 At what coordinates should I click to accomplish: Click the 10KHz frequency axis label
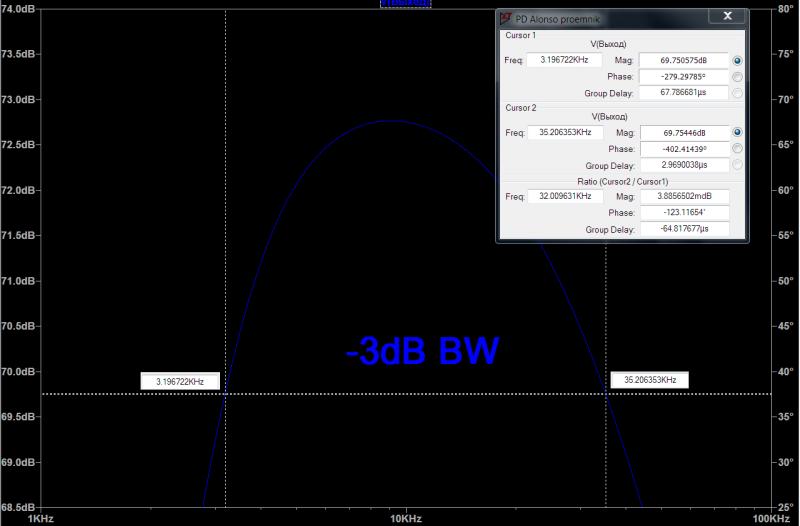click(x=406, y=519)
